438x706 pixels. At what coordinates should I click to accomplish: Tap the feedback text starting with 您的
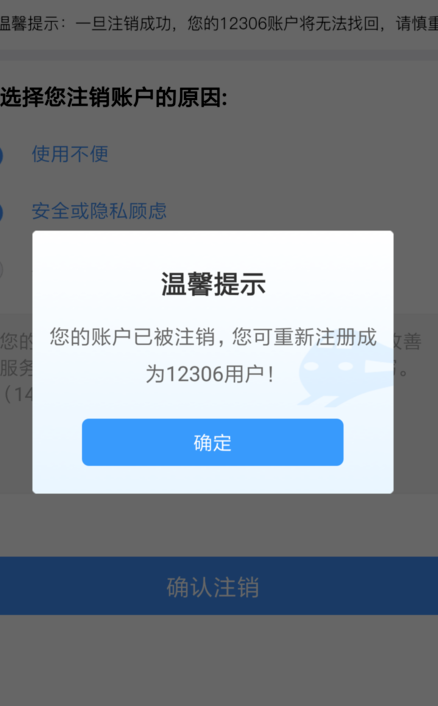tap(16, 341)
